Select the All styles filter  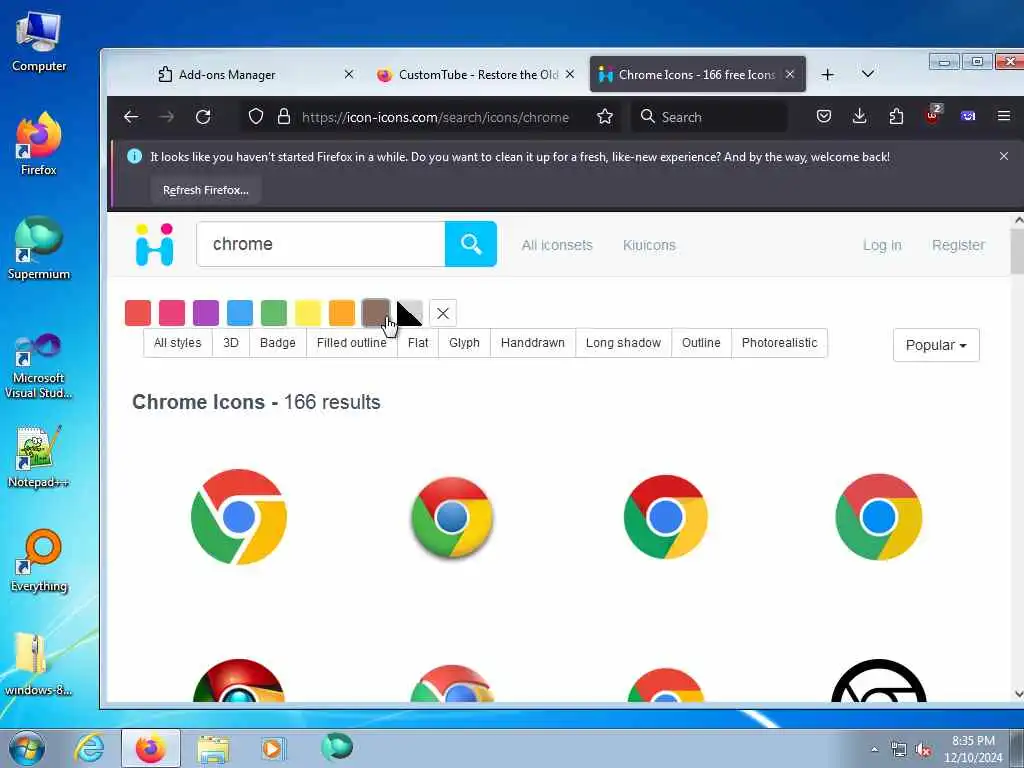pos(178,343)
